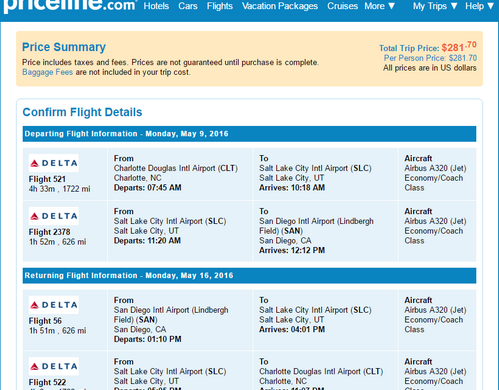499x390 pixels.
Task: Click the Delta logo for Flight 56
Action: click(54, 305)
